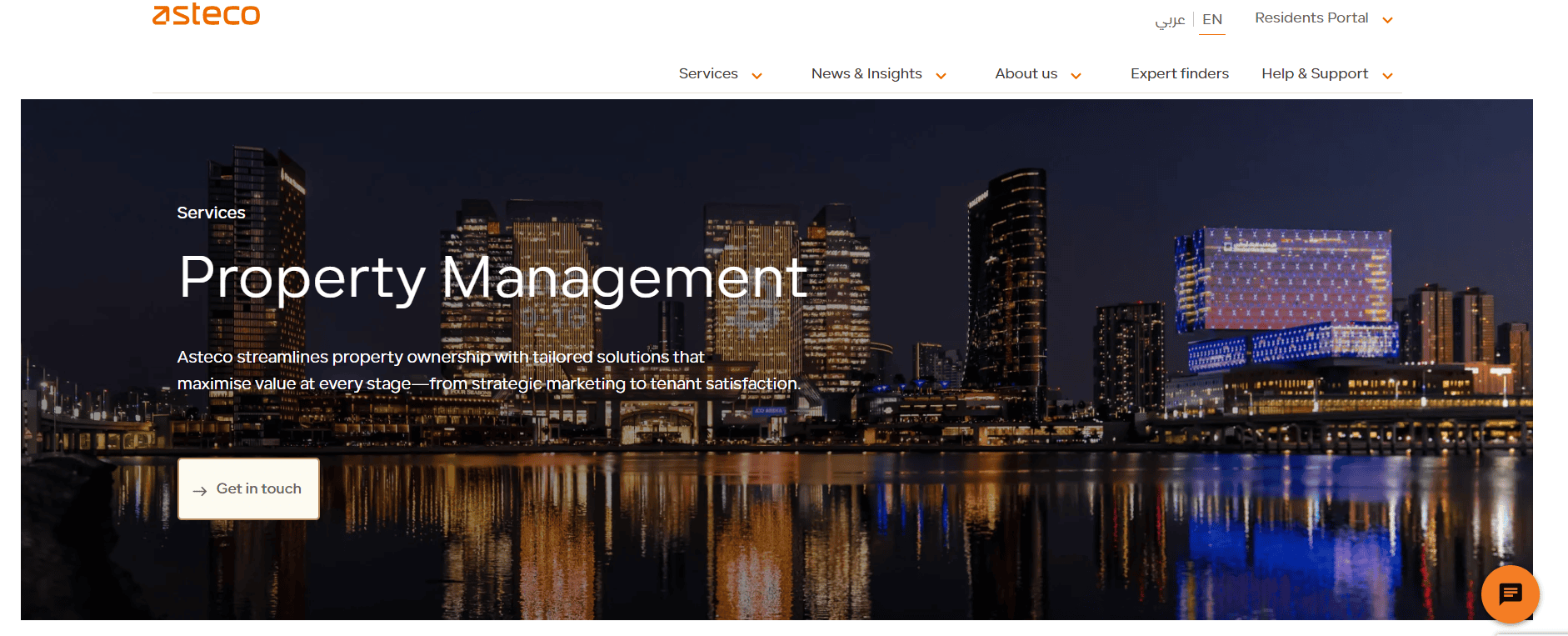The width and height of the screenshot is (1568, 636).
Task: Open the Residents Portal menu
Action: click(1311, 18)
